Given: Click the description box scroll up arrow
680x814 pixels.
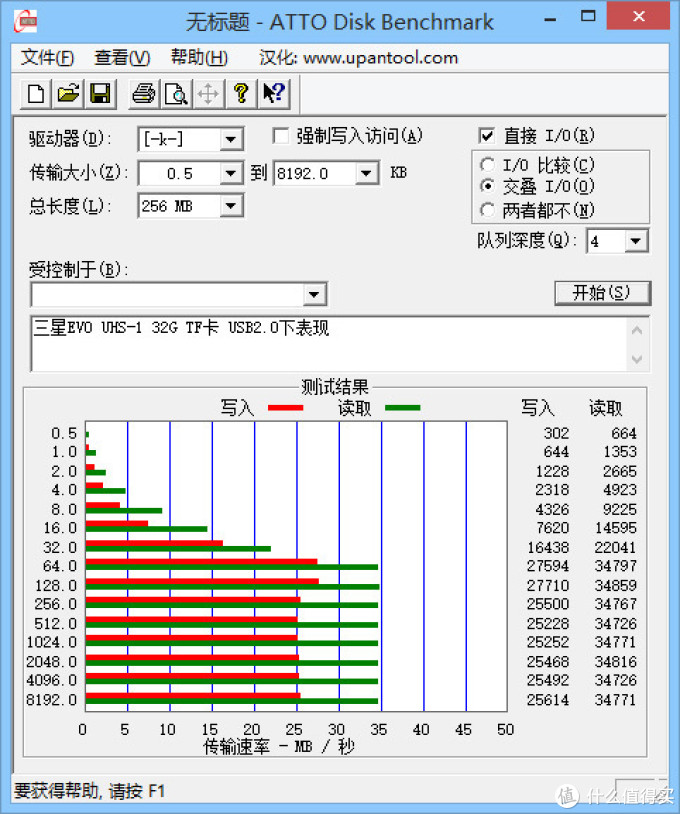Looking at the screenshot, I should click(637, 331).
